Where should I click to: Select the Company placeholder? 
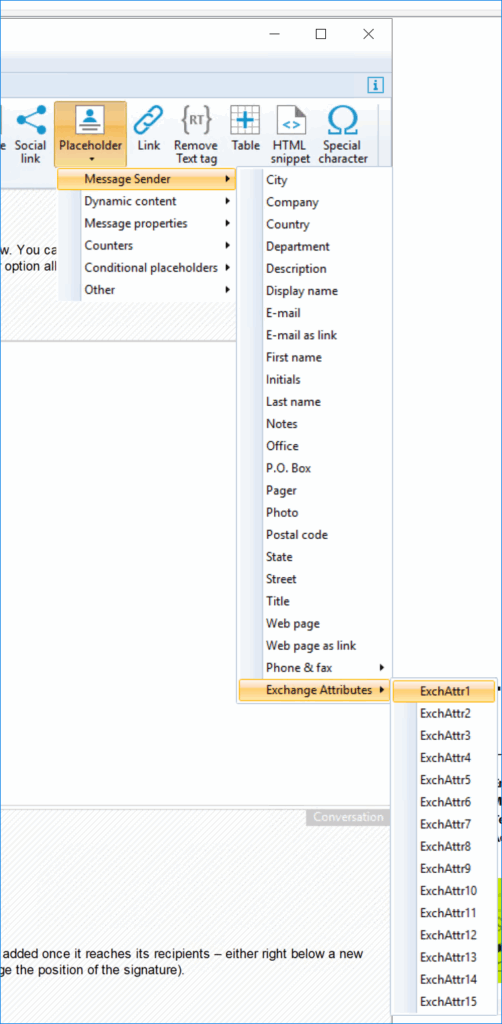(315, 202)
